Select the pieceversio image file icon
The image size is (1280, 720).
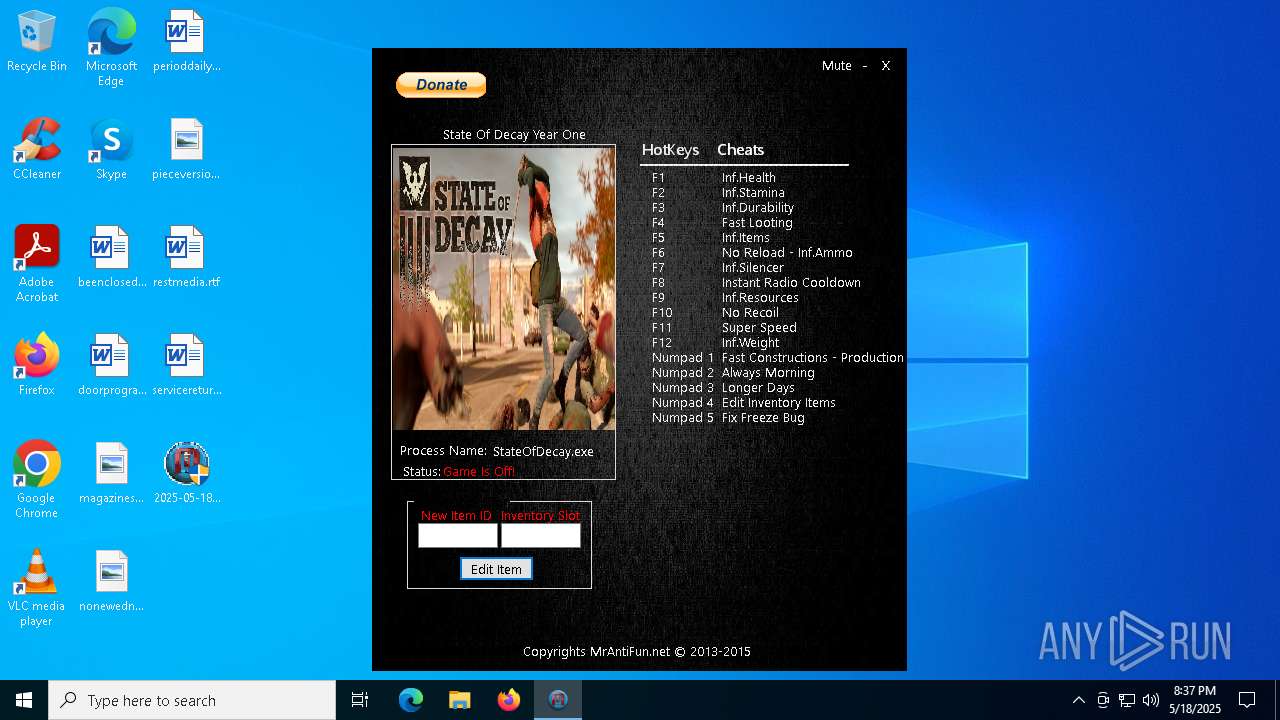pyautogui.click(x=186, y=150)
